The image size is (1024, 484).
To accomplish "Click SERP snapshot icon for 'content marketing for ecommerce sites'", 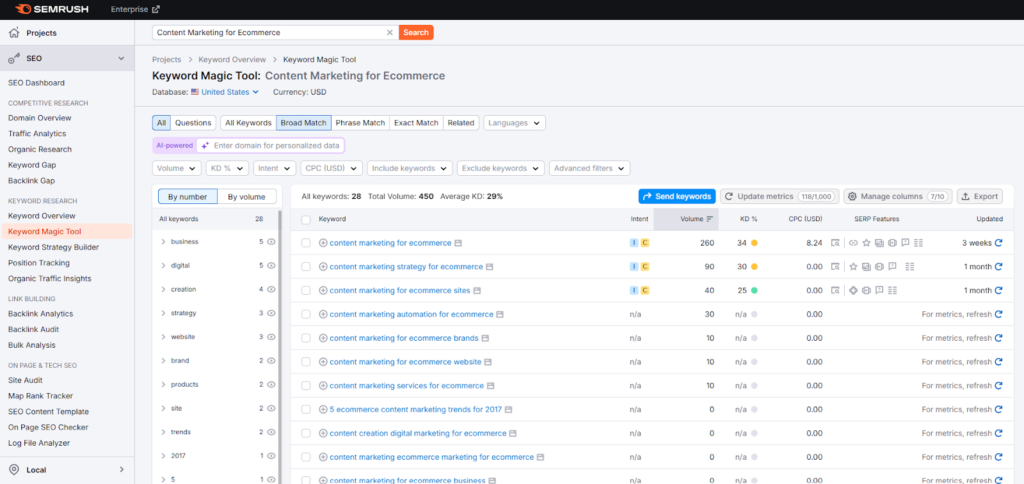I will 835,291.
